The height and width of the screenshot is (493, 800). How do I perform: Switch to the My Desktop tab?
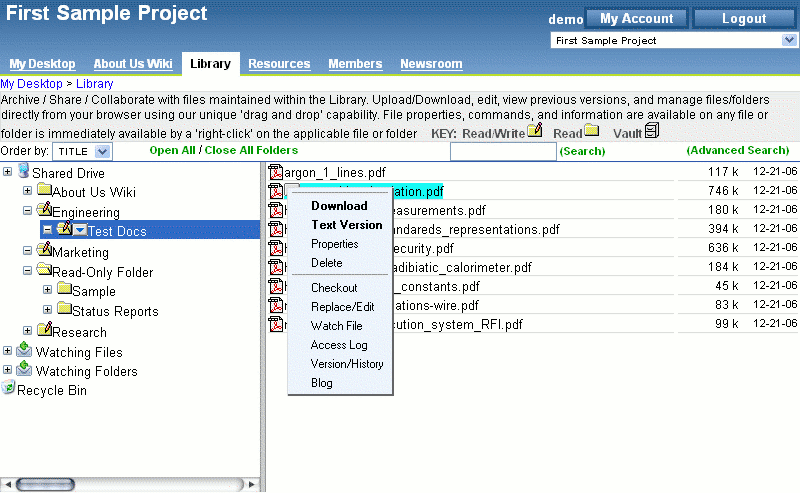pos(42,64)
